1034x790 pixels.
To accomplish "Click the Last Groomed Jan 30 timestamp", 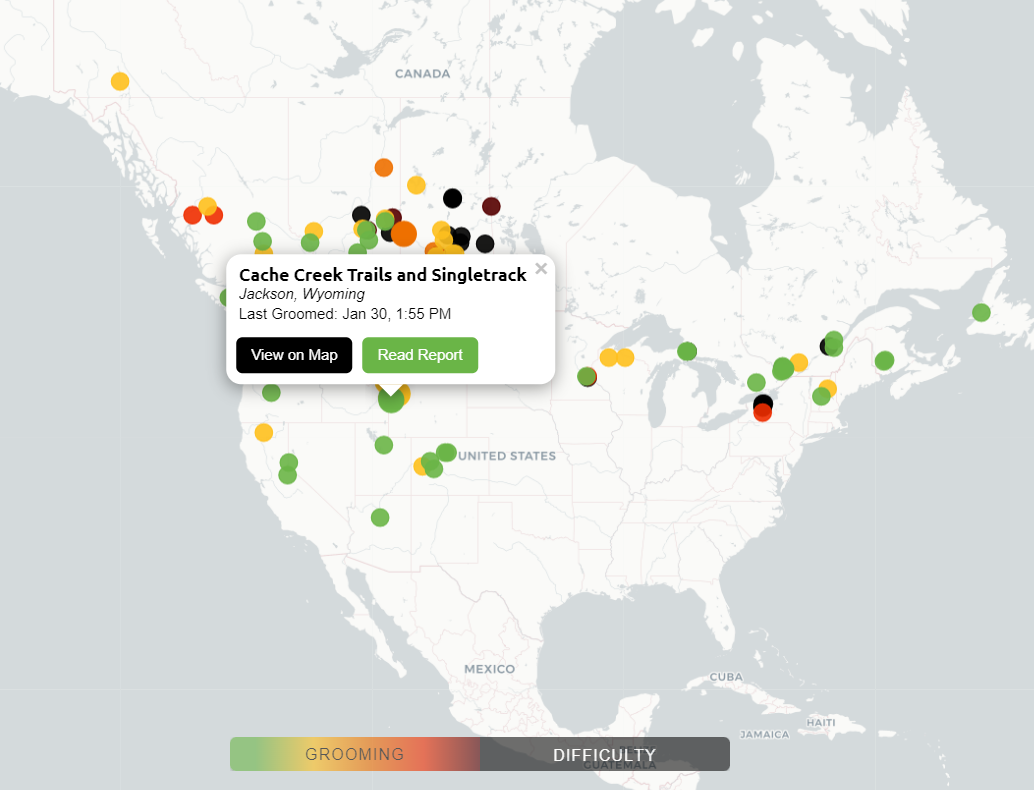I will pos(345,314).
